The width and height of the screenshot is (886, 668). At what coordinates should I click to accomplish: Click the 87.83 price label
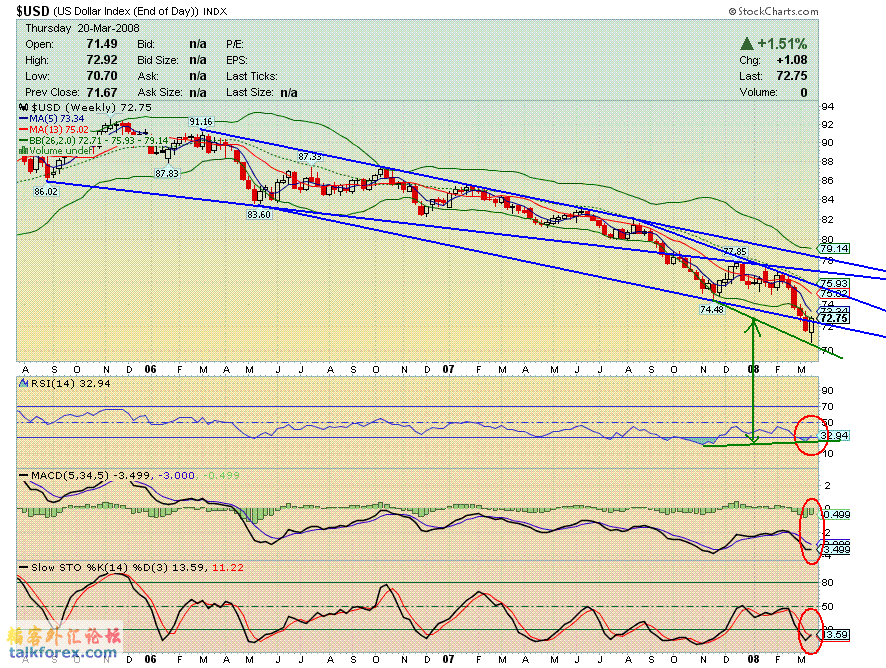pyautogui.click(x=167, y=173)
